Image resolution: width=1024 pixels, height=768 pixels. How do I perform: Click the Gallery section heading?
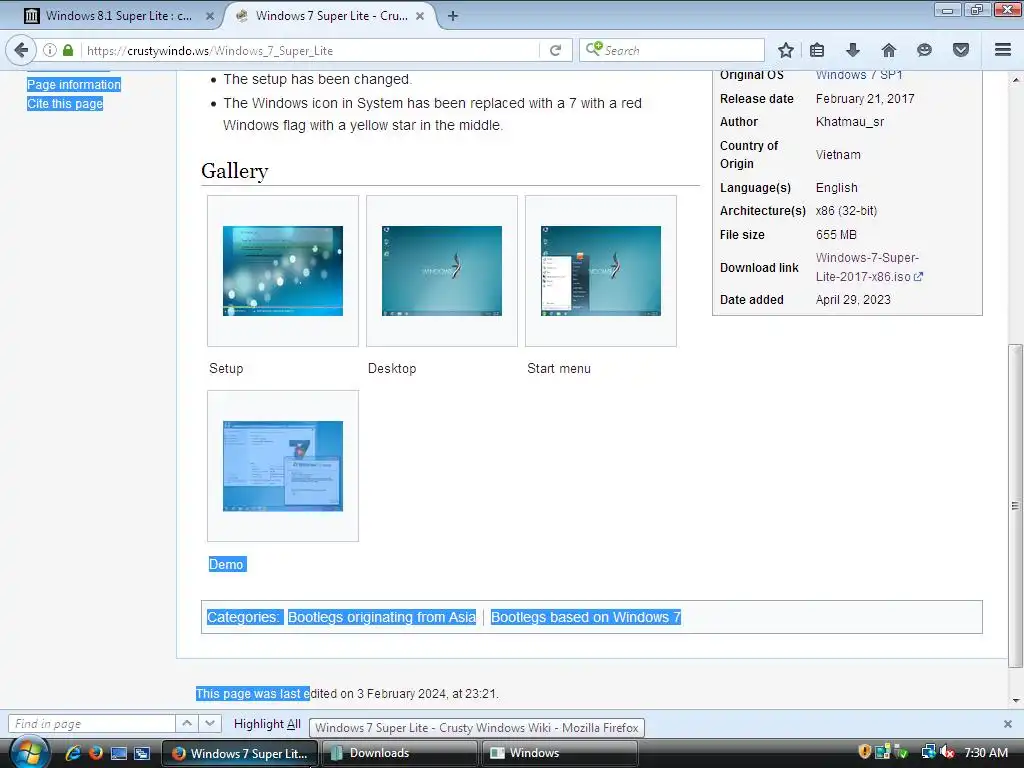234,171
